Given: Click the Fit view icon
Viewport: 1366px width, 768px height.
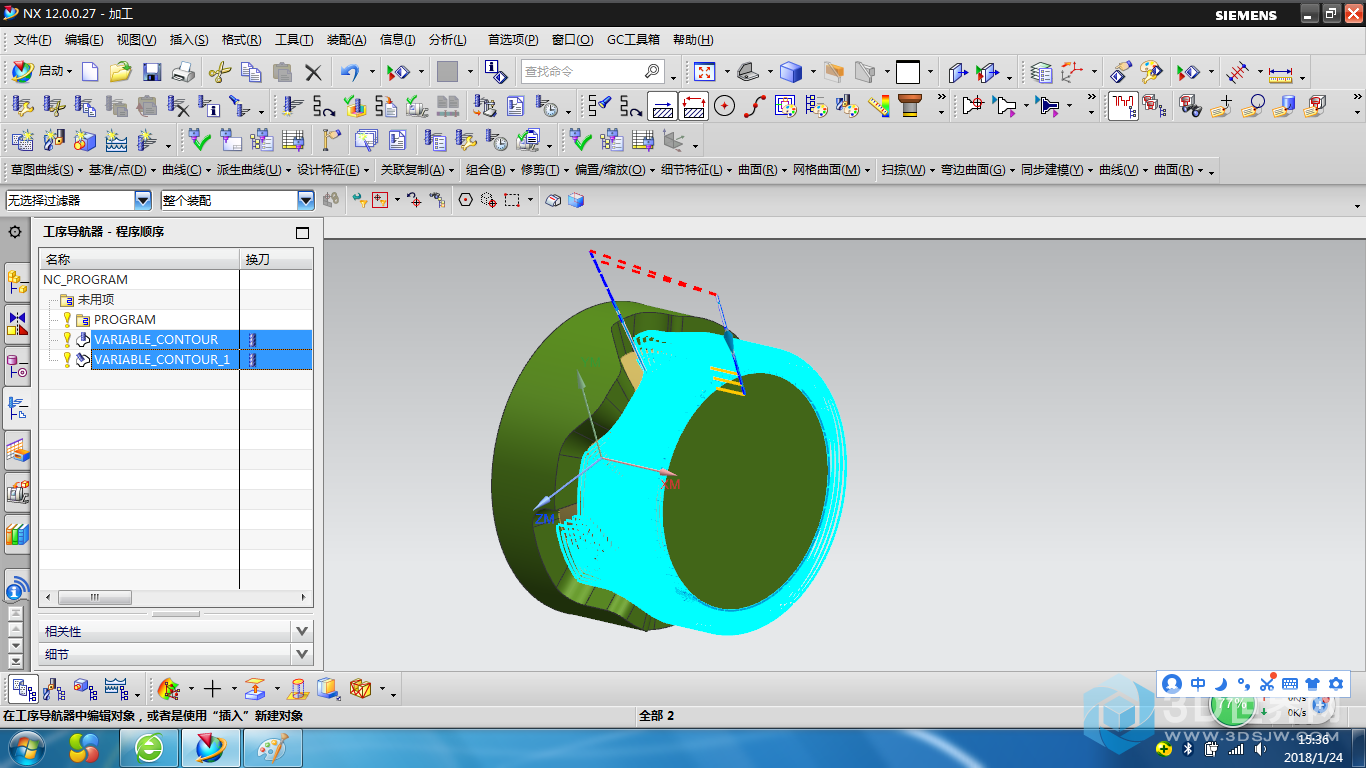Looking at the screenshot, I should point(705,72).
